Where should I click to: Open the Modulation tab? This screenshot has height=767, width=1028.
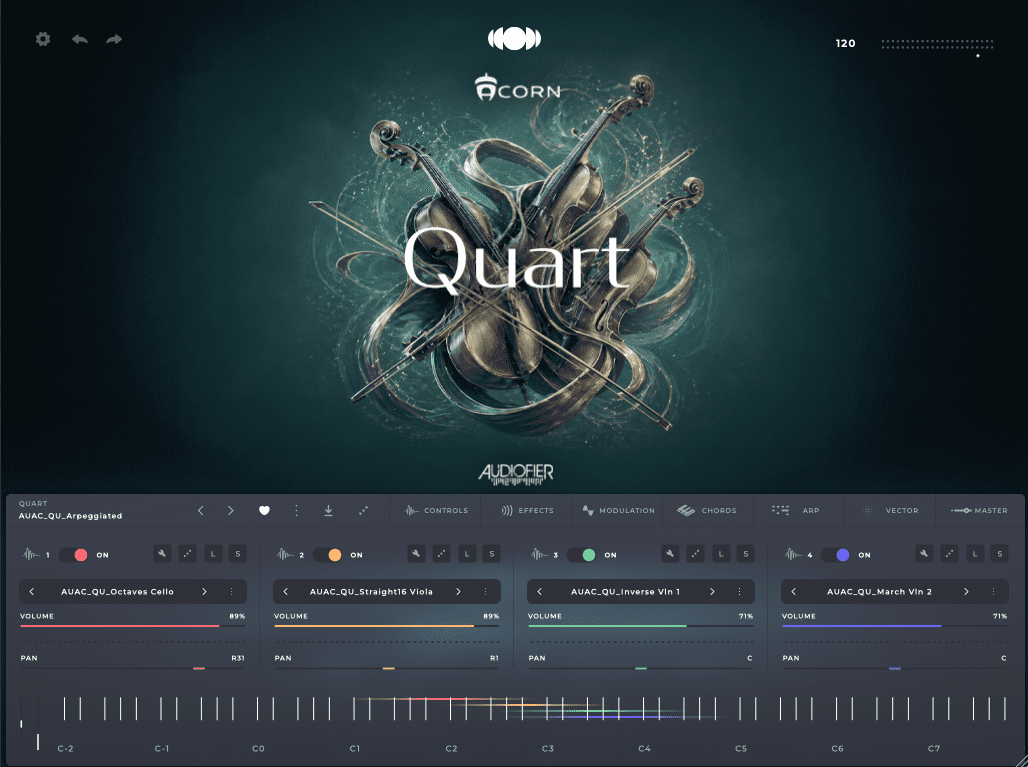618,510
